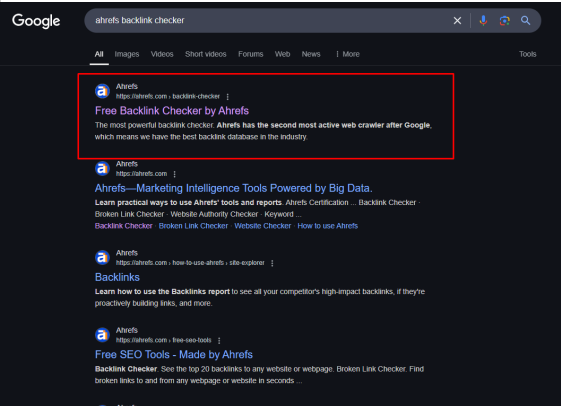Viewport: 561px width, 406px height.
Task: Click Ahrefs favicon of backlink-checker result
Action: pyautogui.click(x=102, y=91)
